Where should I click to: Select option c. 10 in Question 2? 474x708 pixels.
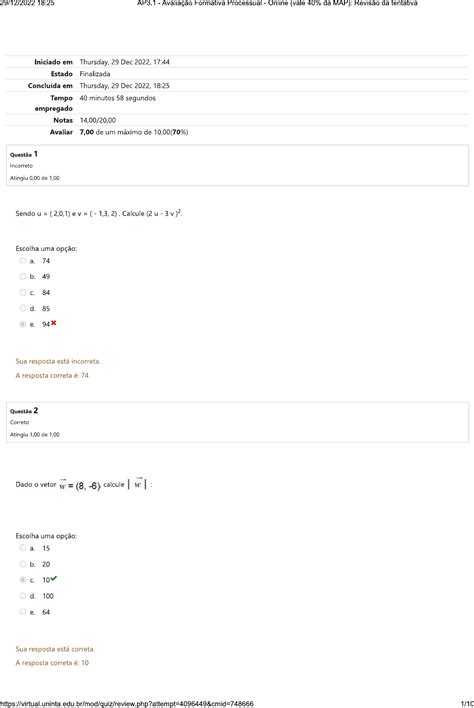point(23,580)
